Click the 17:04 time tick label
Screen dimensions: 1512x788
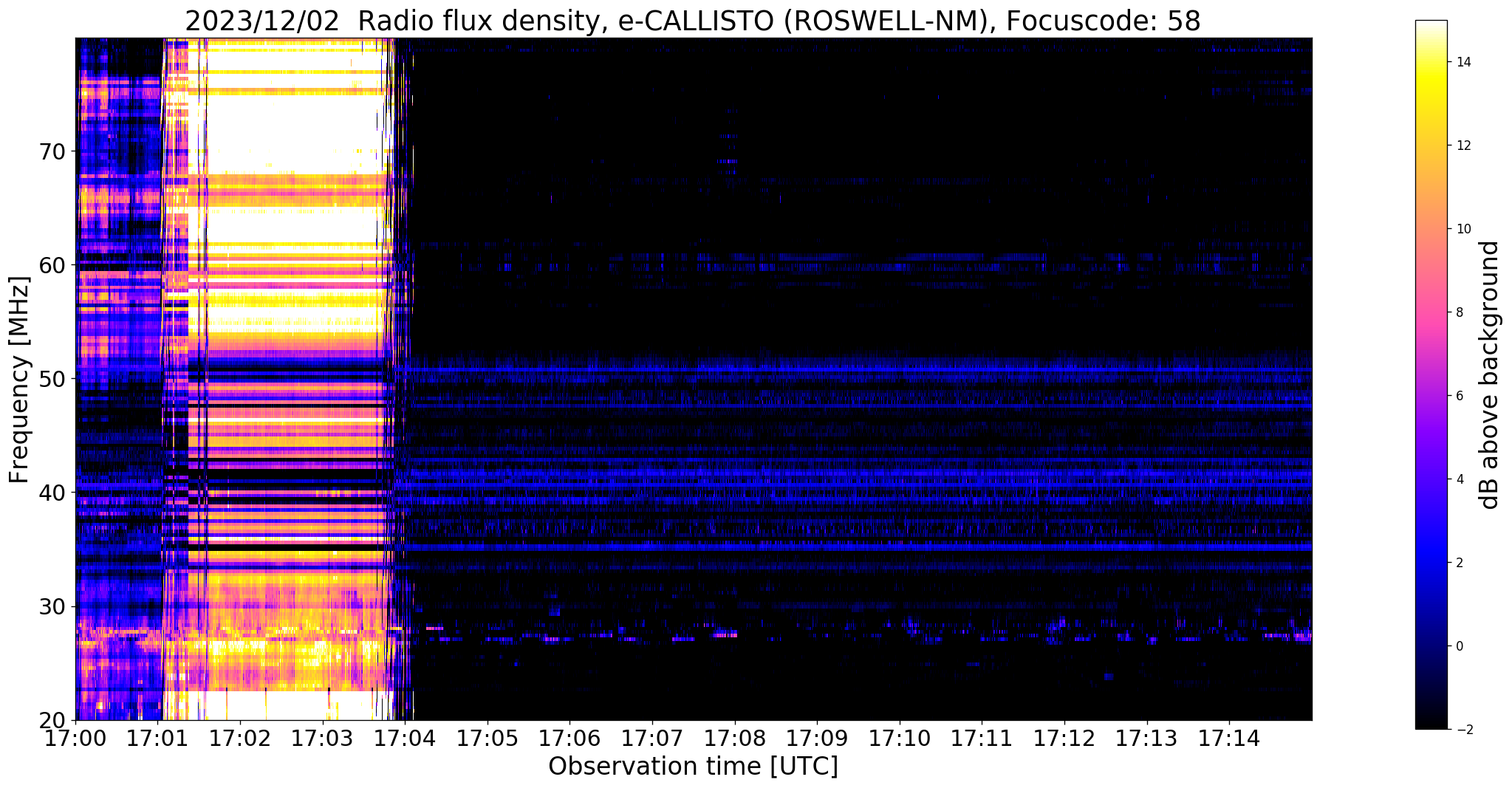[406, 737]
